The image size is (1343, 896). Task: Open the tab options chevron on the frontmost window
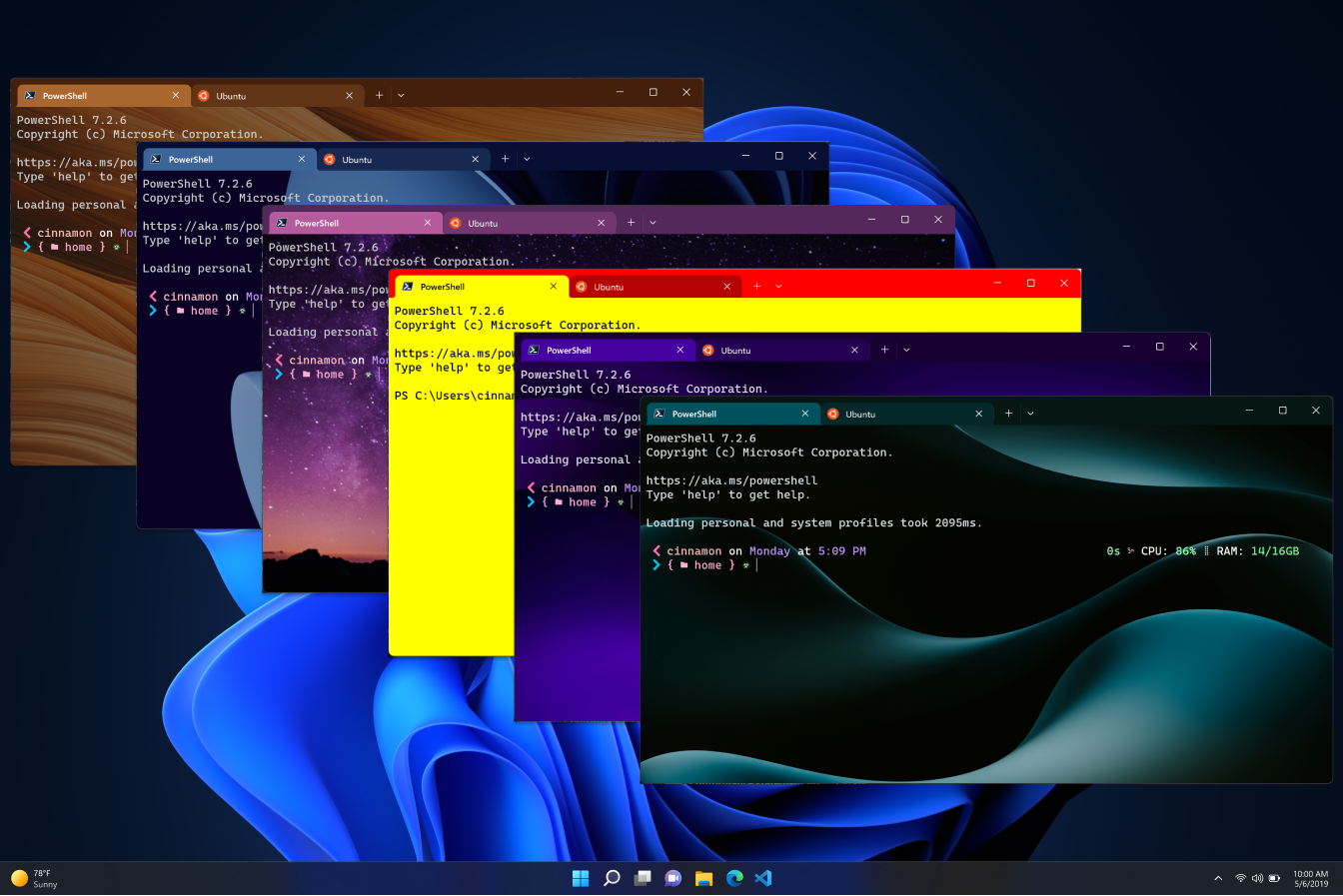1030,413
